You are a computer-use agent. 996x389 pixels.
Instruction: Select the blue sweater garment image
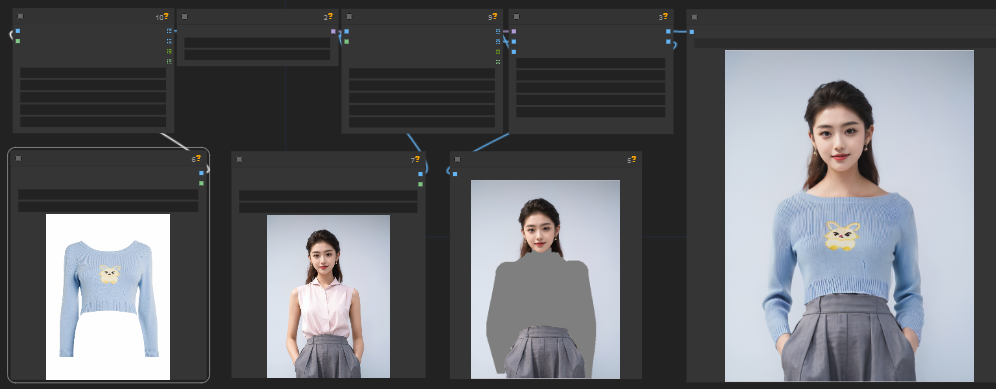(x=108, y=297)
